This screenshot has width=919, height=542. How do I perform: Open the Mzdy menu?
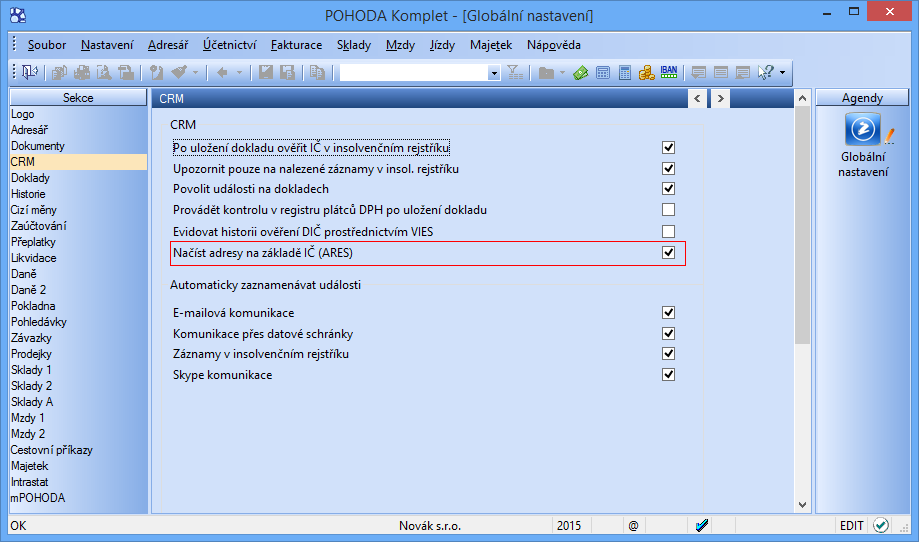click(x=400, y=45)
